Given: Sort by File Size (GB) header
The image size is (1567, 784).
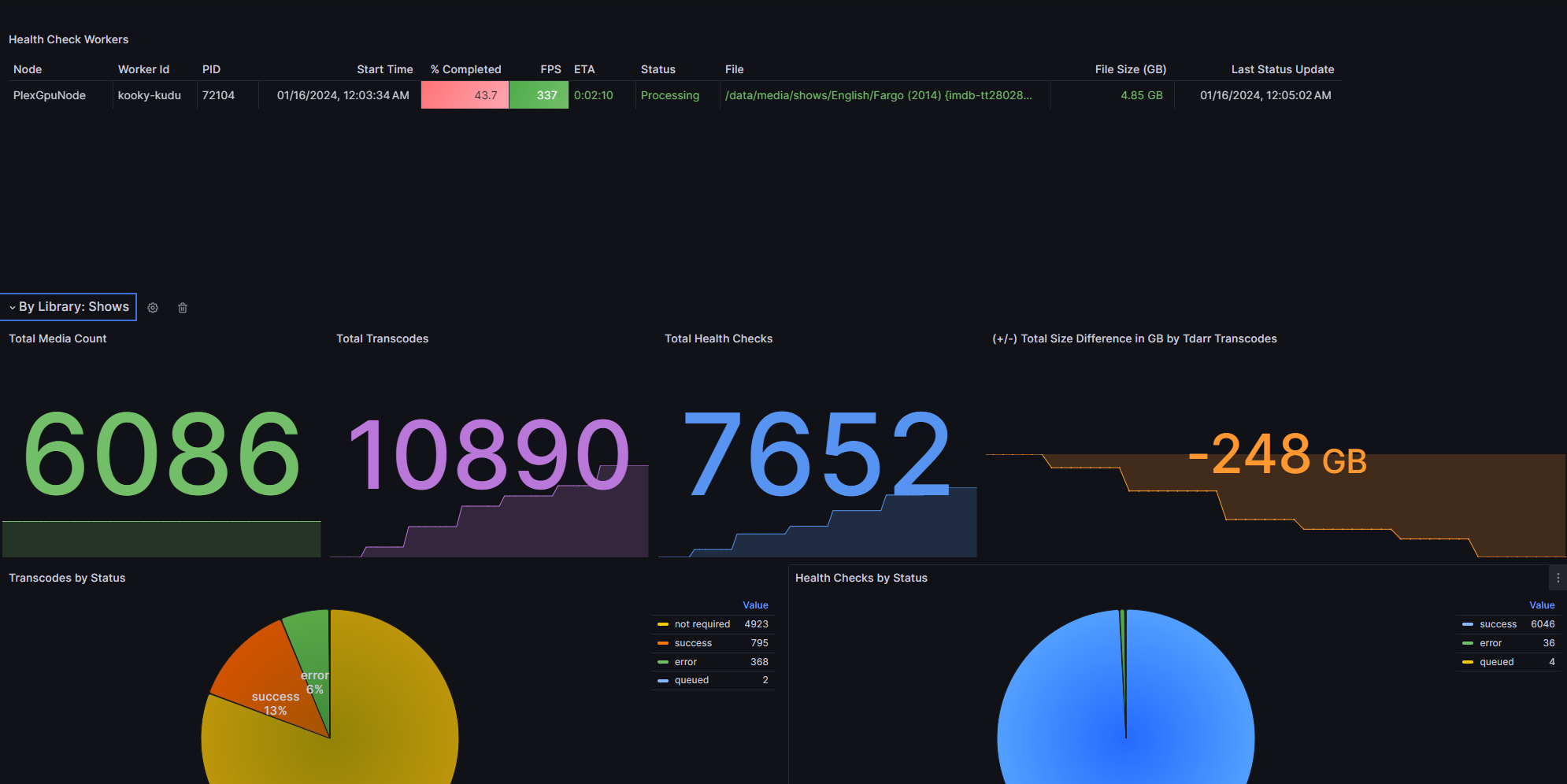Looking at the screenshot, I should point(1131,69).
